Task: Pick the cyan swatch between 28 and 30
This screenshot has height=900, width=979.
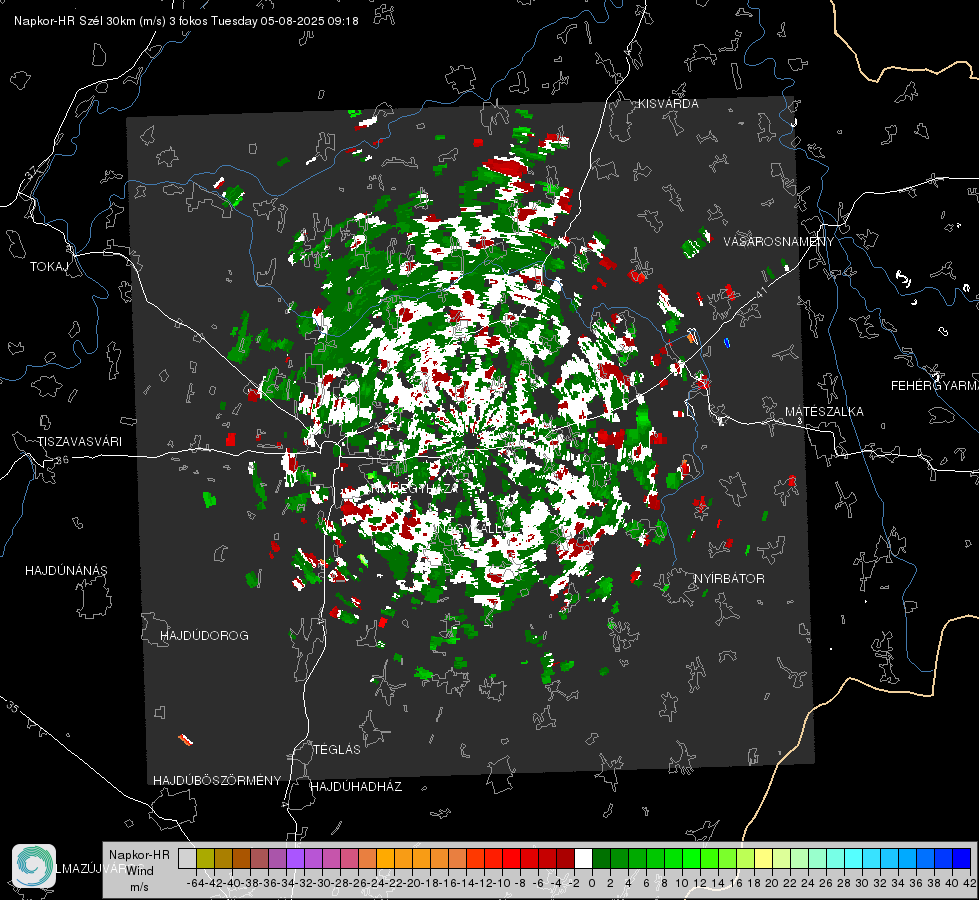Action: (853, 858)
